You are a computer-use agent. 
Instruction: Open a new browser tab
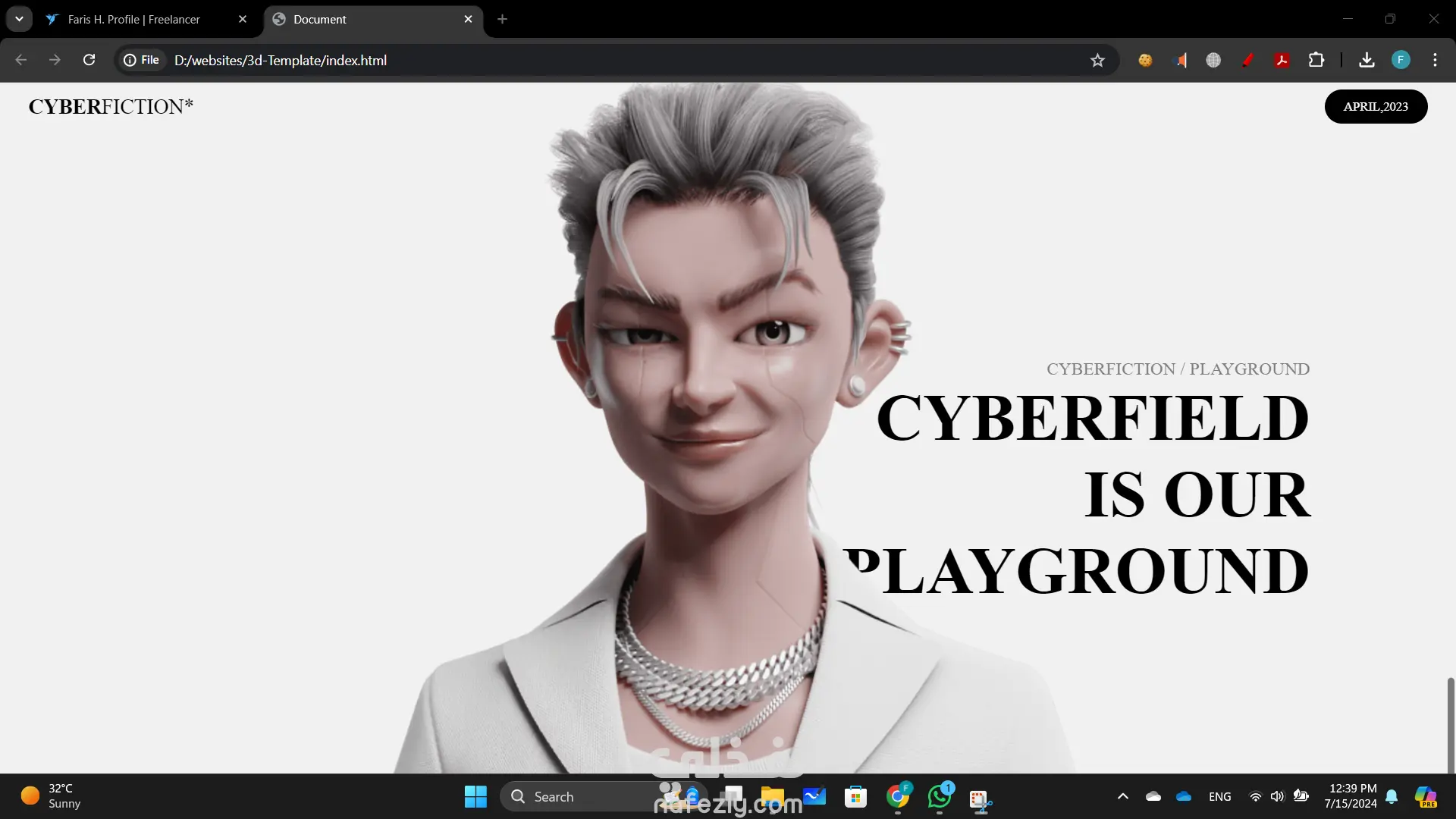[502, 19]
